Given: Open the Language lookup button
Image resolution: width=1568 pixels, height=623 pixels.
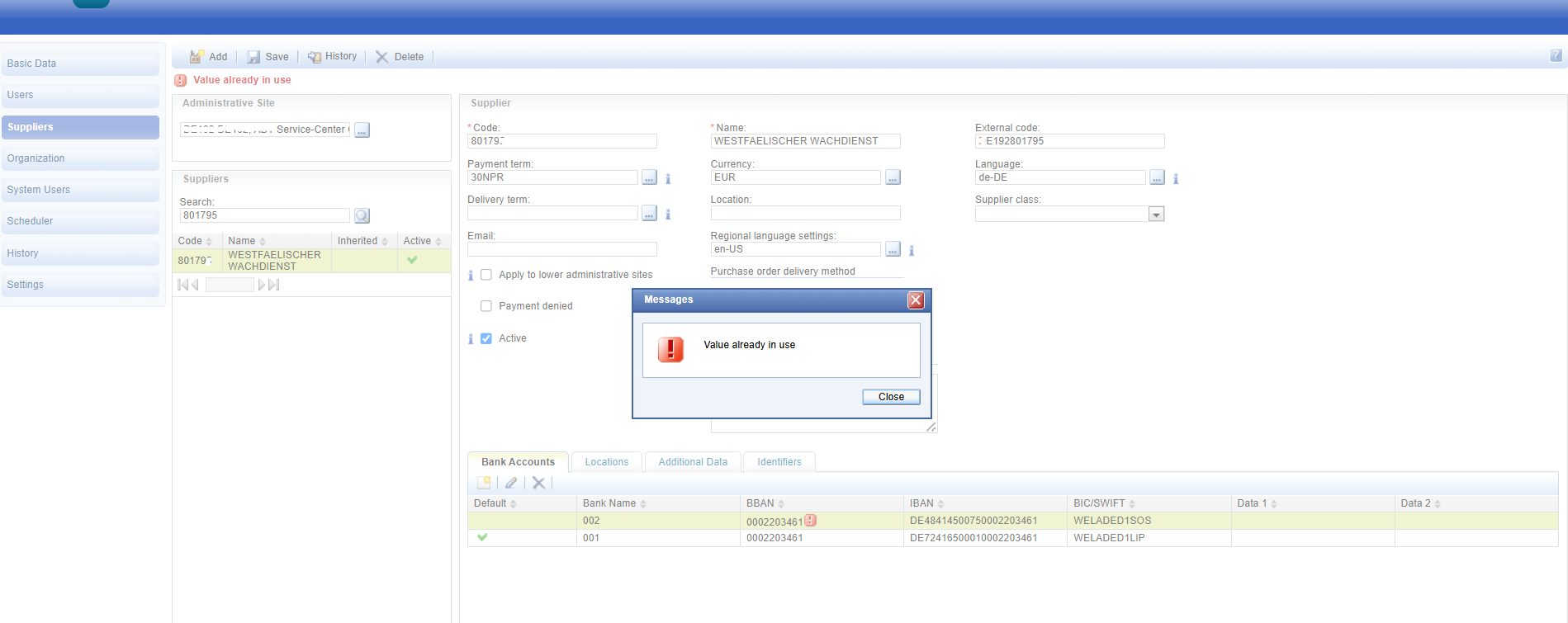Looking at the screenshot, I should 1157,178.
